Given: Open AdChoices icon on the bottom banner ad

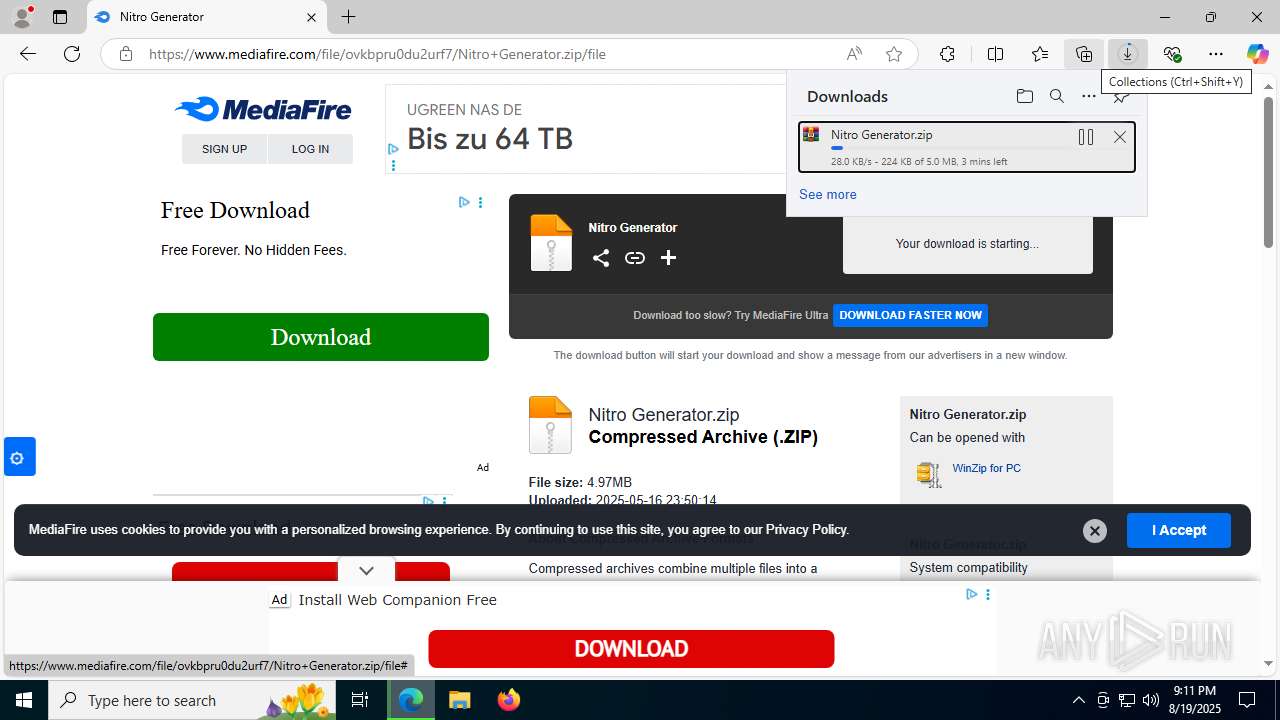Looking at the screenshot, I should coord(971,594).
